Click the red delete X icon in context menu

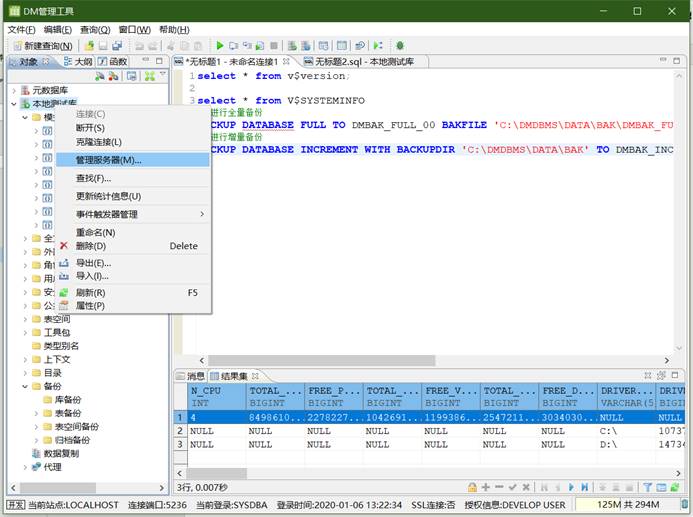click(64, 246)
